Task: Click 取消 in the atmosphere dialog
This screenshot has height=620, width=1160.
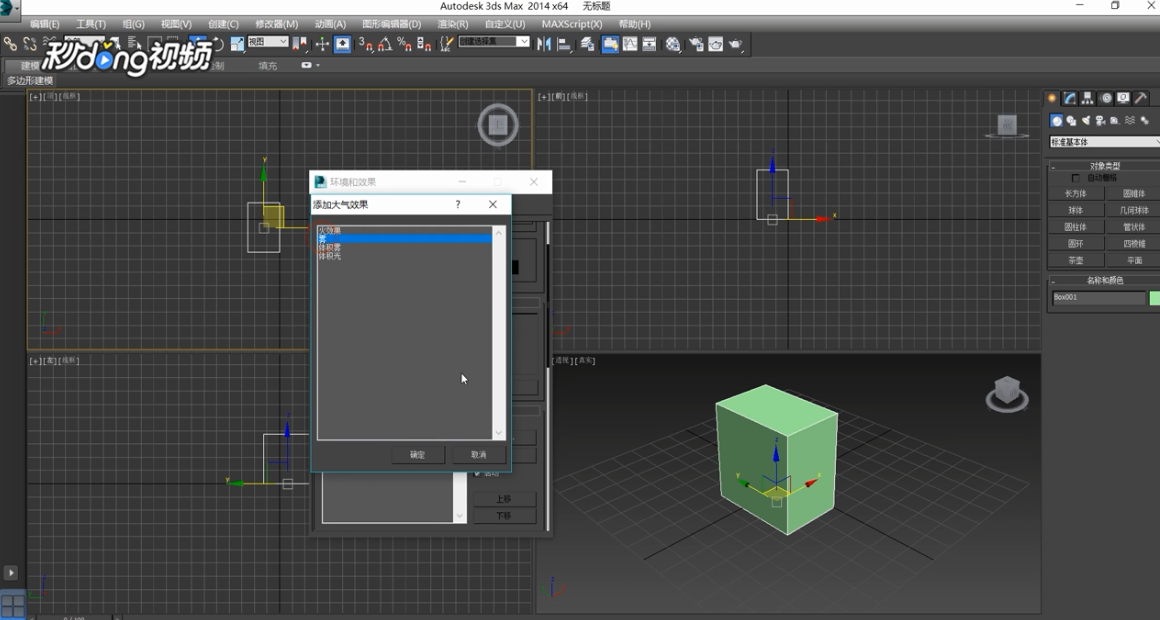Action: 478,455
